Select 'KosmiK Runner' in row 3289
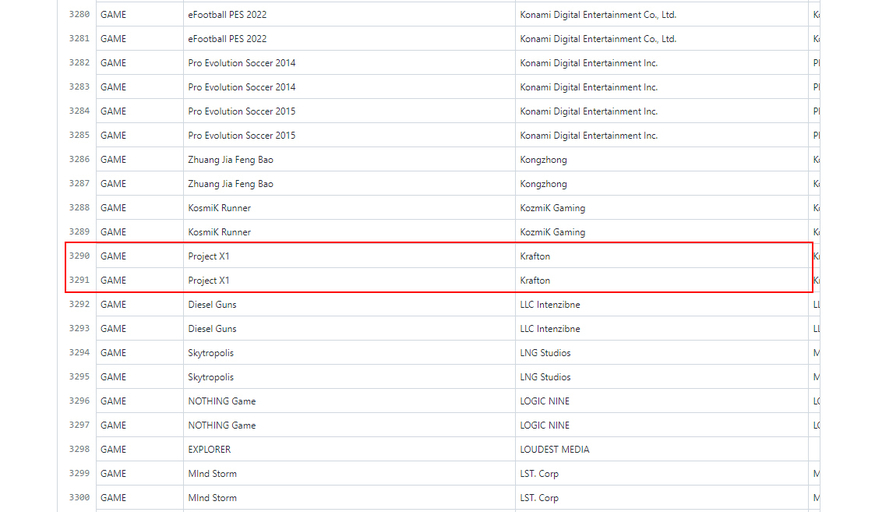 point(219,232)
